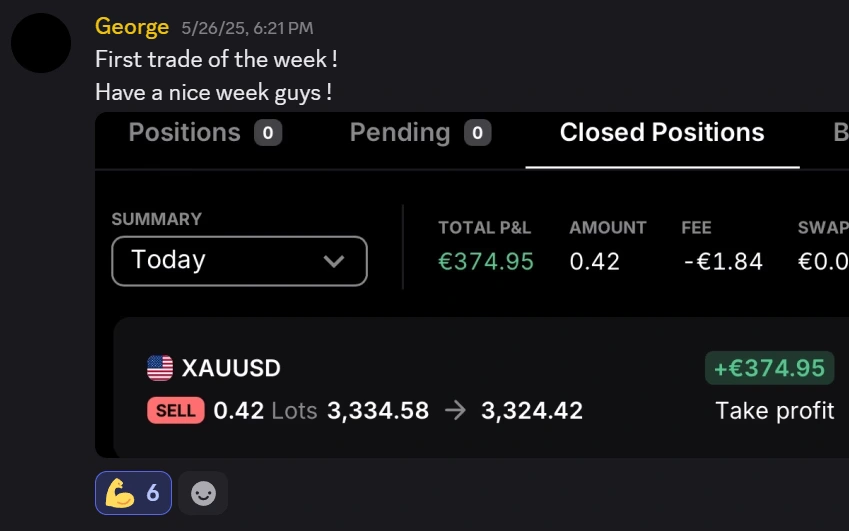Open the Today summary dropdown
This screenshot has width=849, height=531.
239,261
